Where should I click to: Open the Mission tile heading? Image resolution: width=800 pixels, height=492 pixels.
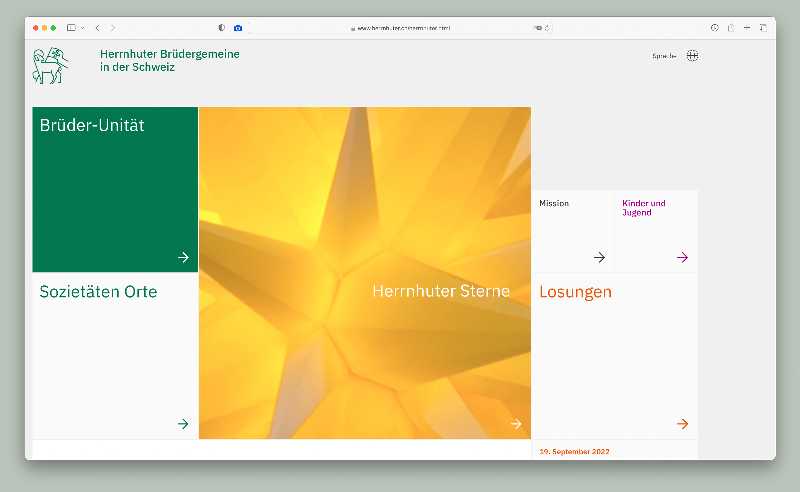pyautogui.click(x=554, y=203)
